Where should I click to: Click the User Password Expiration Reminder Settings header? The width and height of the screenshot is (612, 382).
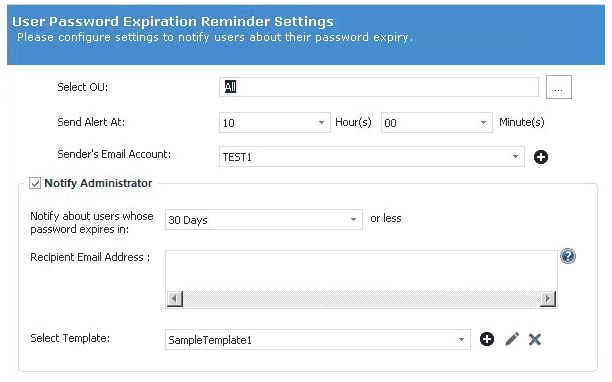tap(173, 21)
